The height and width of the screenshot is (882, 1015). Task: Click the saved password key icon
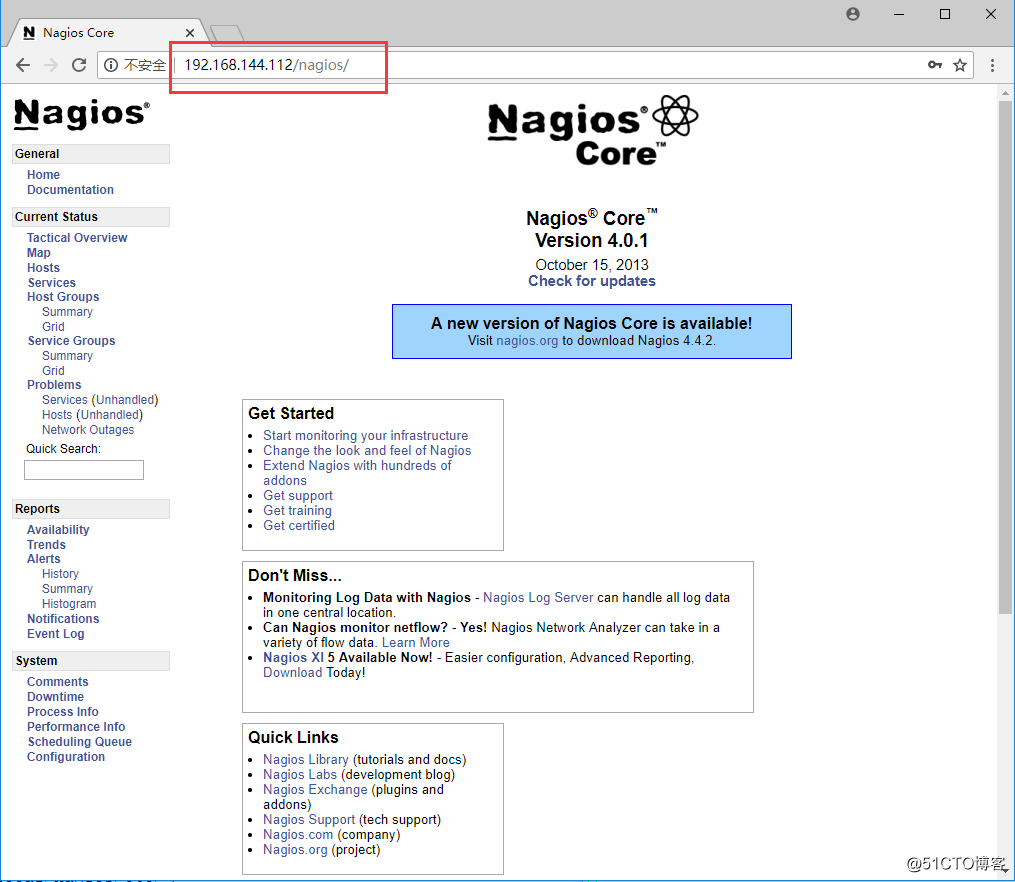coord(935,65)
